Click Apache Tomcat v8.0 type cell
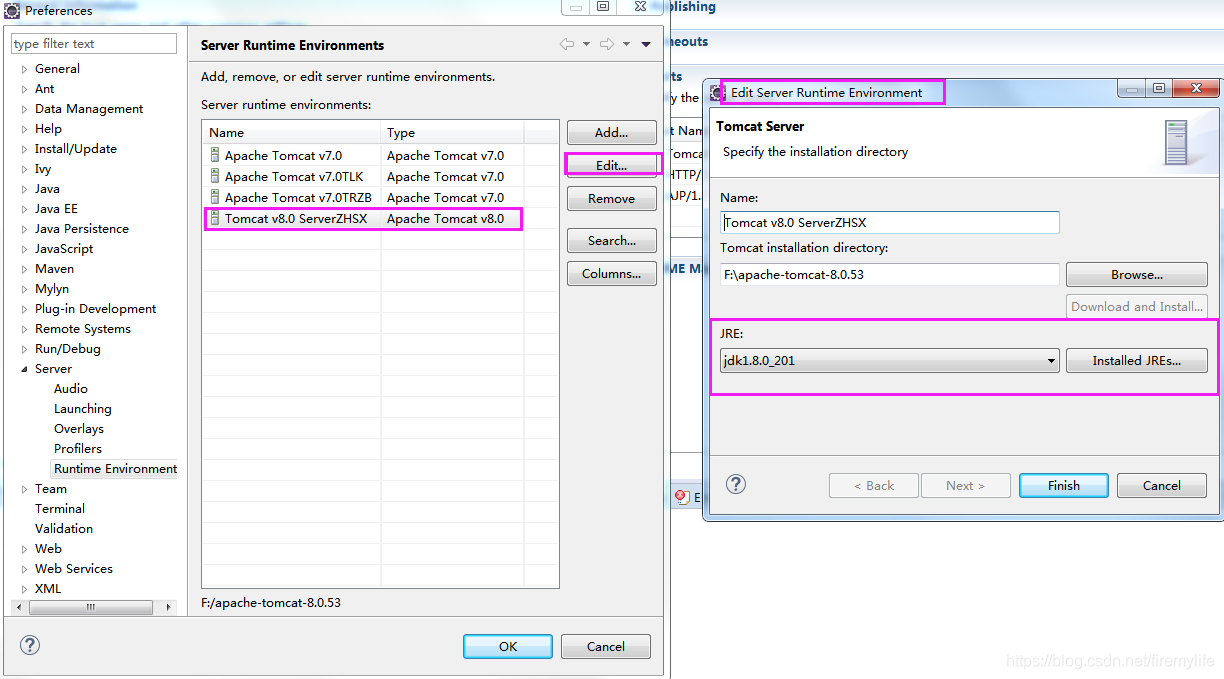Screen dimensions: 1224x679 (446, 218)
